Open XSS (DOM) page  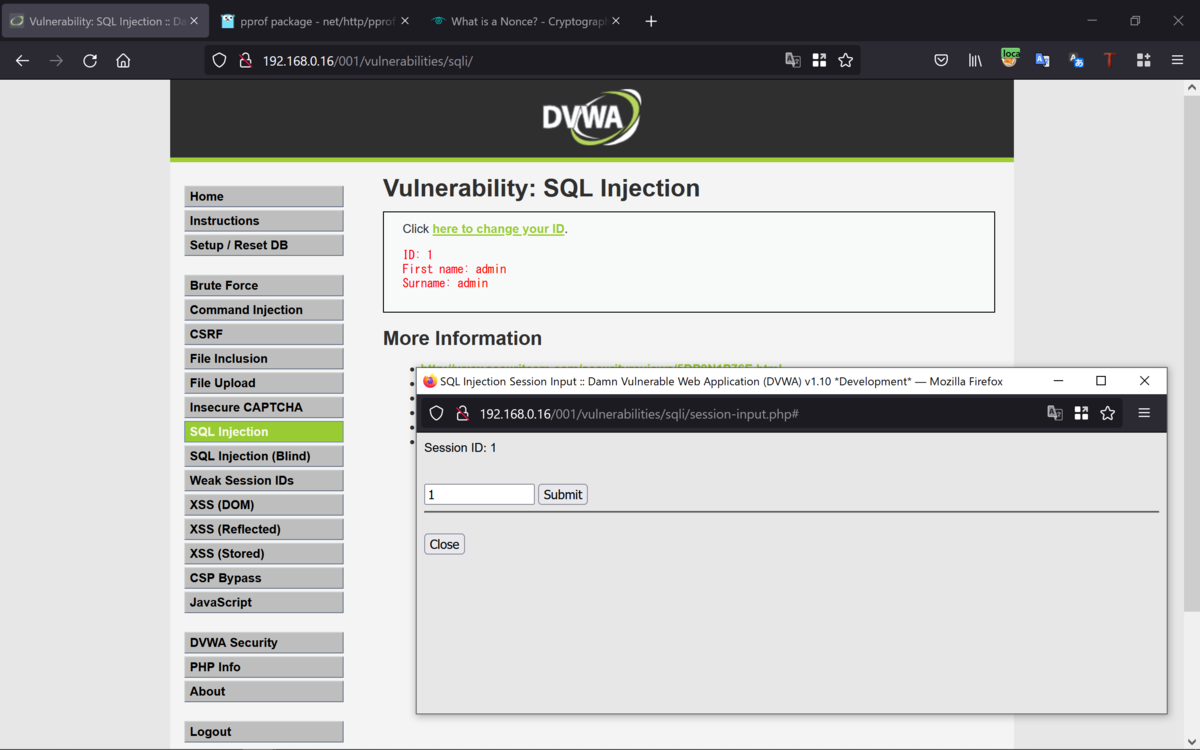tap(264, 505)
